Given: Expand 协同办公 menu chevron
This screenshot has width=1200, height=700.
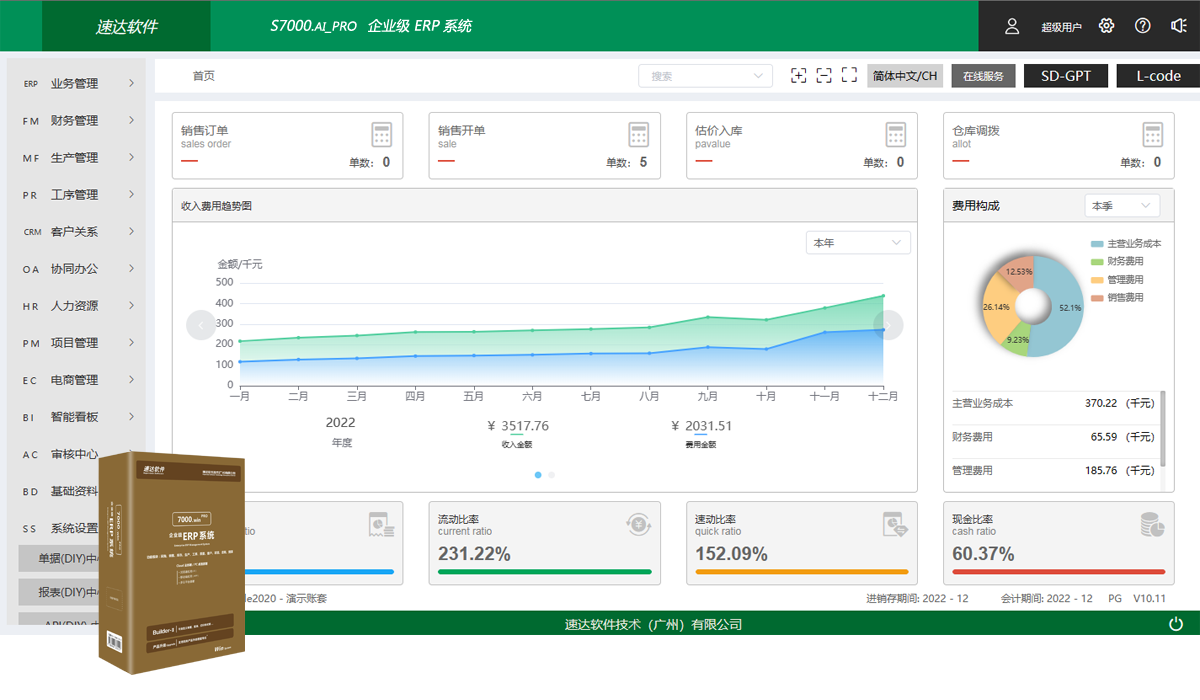Looking at the screenshot, I should 131,269.
